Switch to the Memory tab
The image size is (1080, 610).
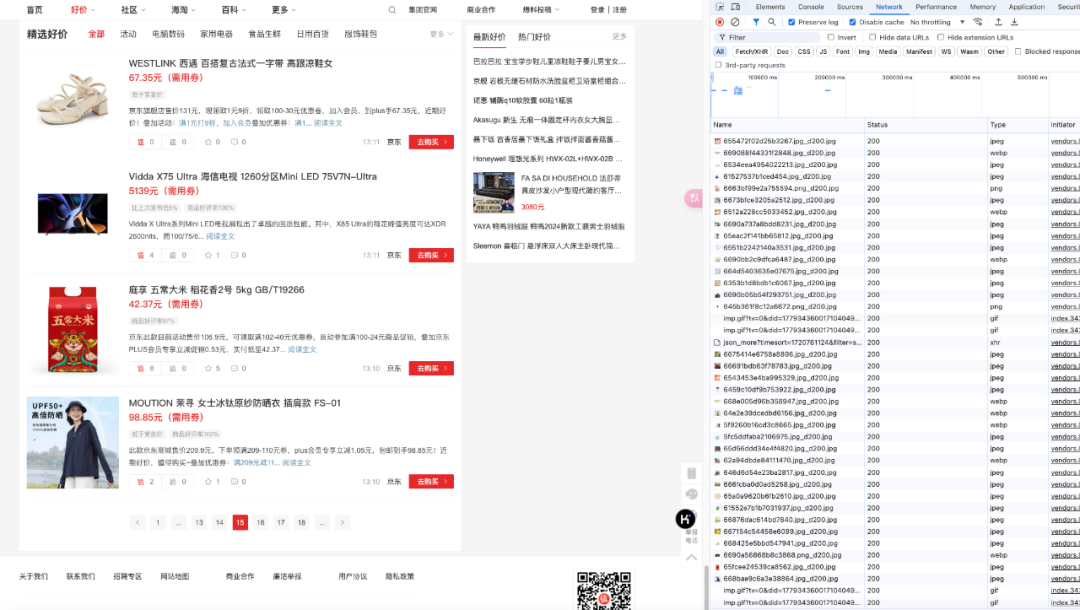point(983,7)
